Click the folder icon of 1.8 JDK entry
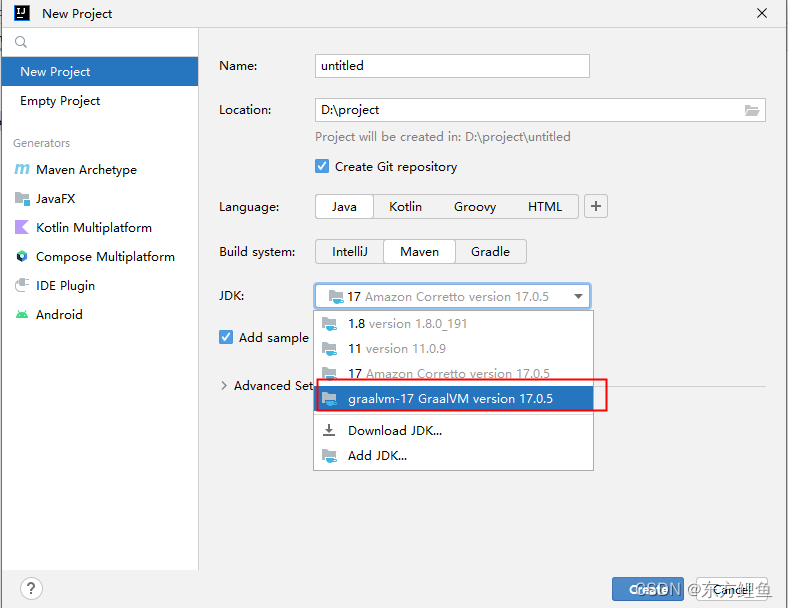 click(329, 324)
